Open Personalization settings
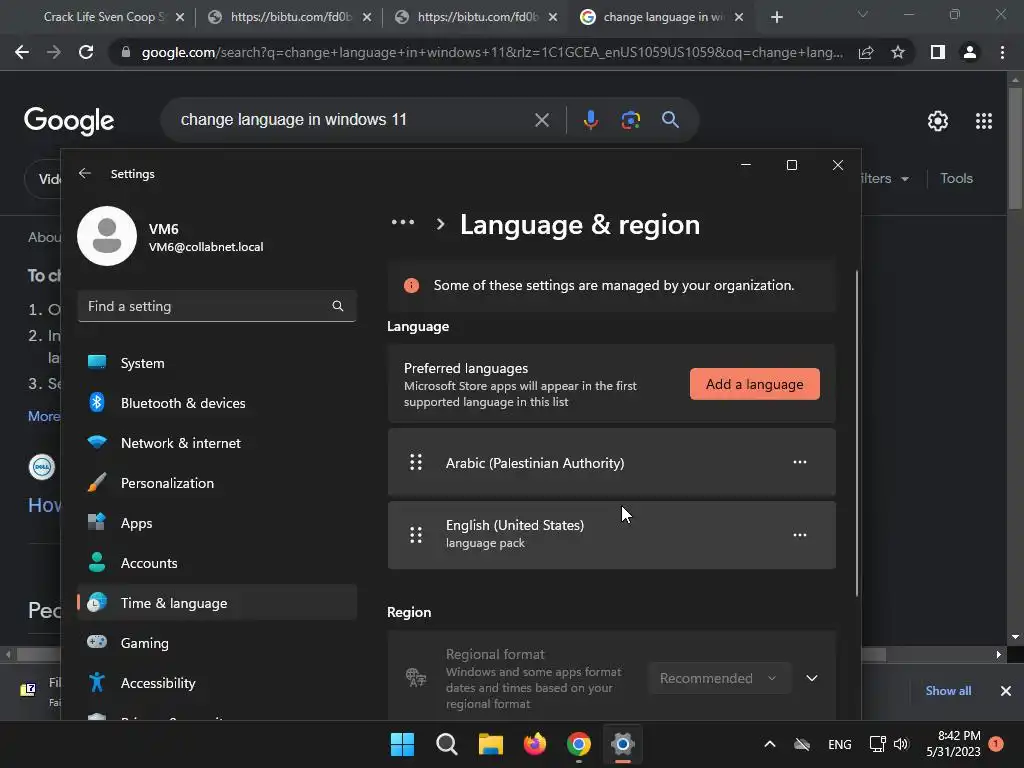Image resolution: width=1024 pixels, height=768 pixels. coord(217,483)
